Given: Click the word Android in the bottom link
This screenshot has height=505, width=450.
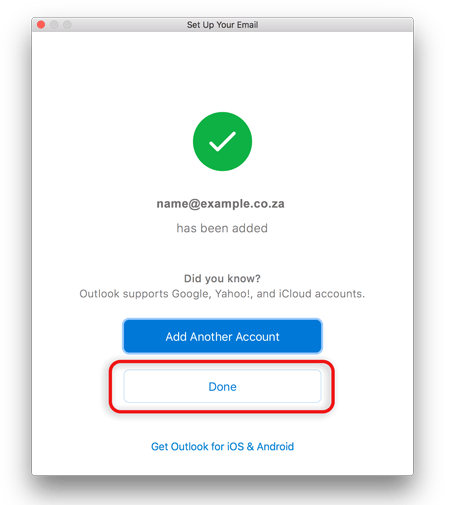Looking at the screenshot, I should [275, 446].
